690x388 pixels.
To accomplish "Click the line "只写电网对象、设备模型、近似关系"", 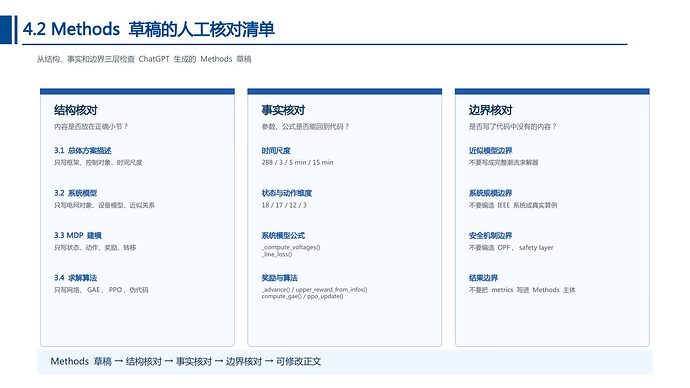I will pos(104,205).
